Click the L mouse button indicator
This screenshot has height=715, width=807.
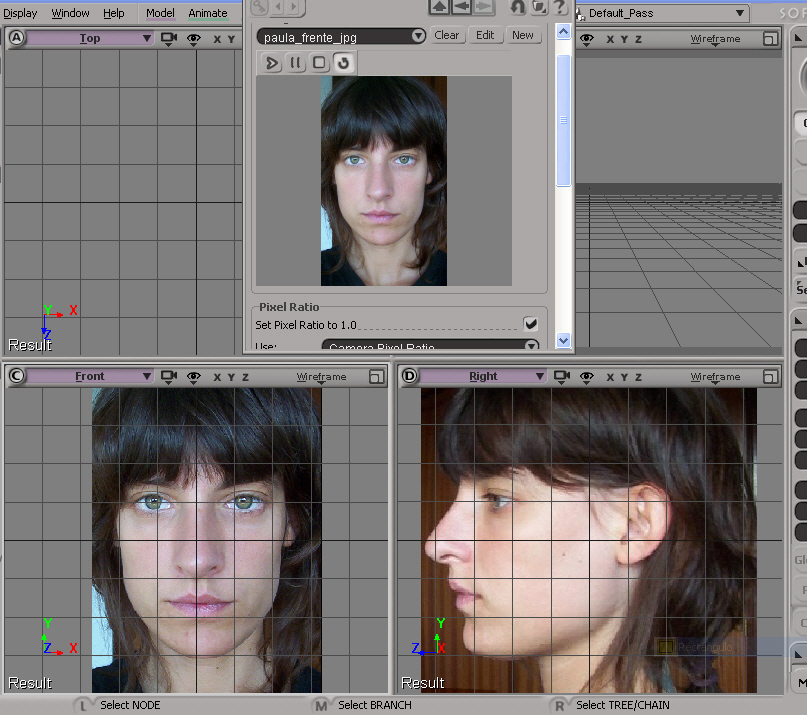(x=83, y=706)
